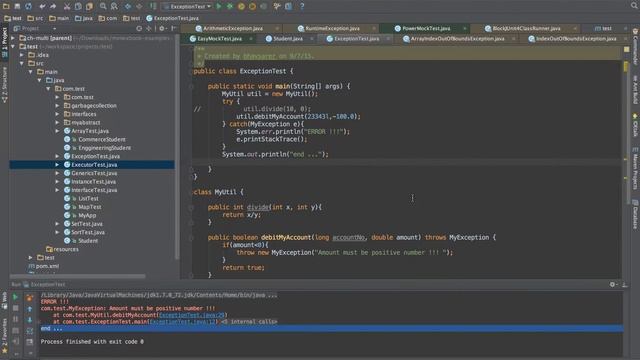Open the Project Structure toolbar icon
The width and height of the screenshot is (640, 360).
[x=288, y=6]
